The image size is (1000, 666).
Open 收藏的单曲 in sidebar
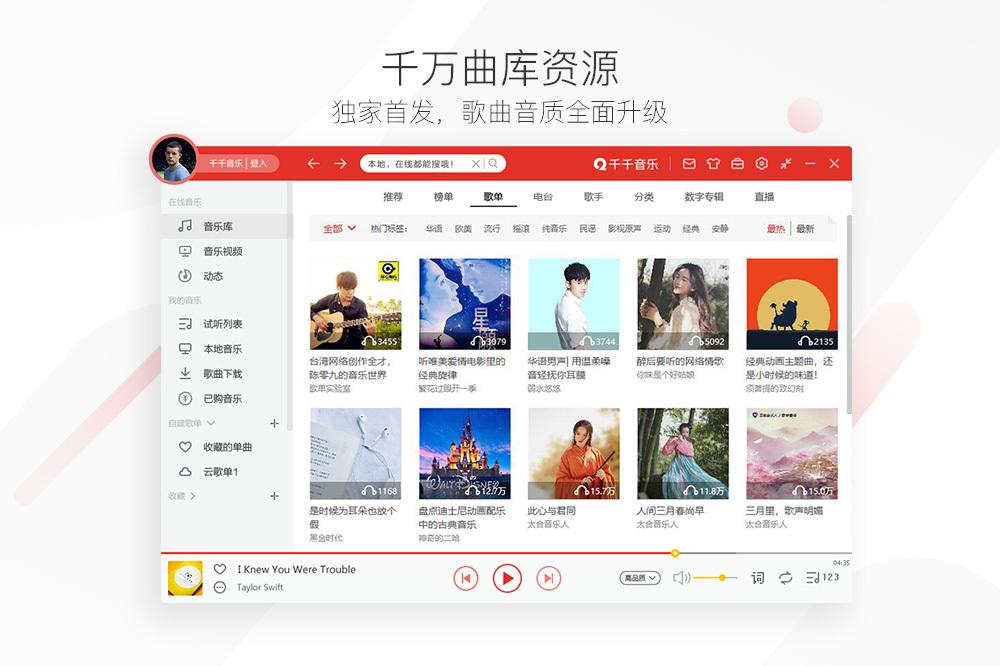pyautogui.click(x=227, y=447)
